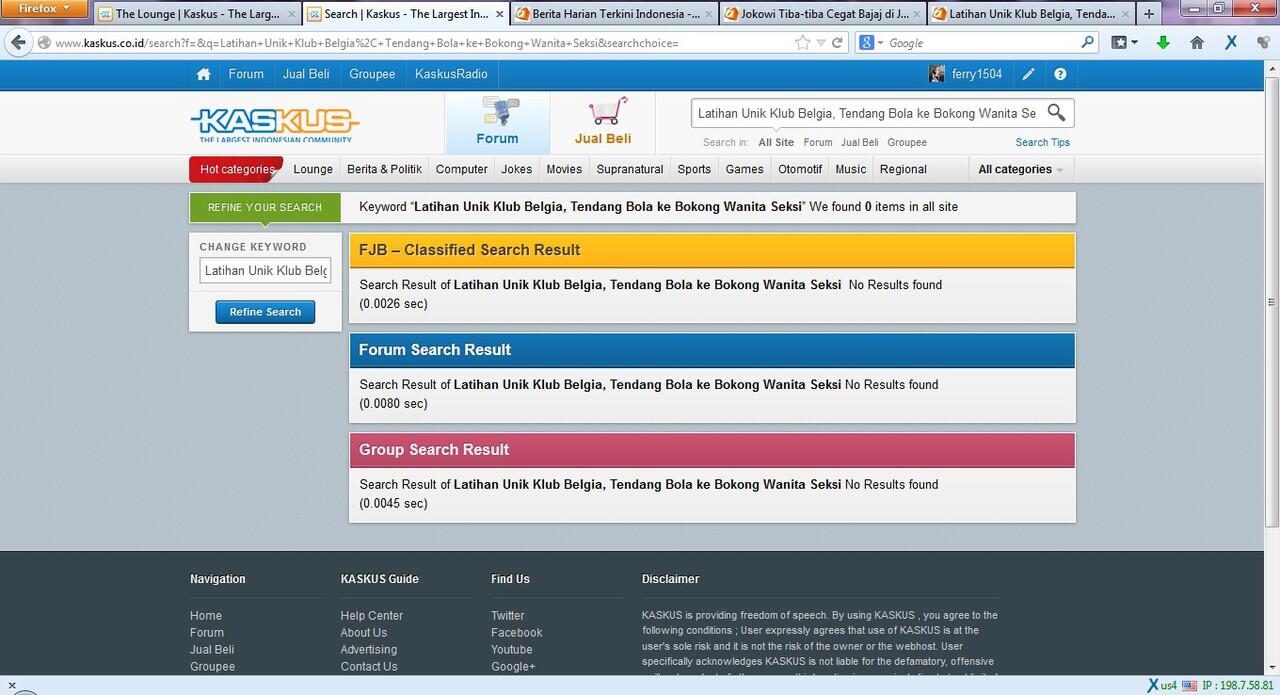Open the Regional category
This screenshot has width=1280, height=695.
[x=903, y=169]
